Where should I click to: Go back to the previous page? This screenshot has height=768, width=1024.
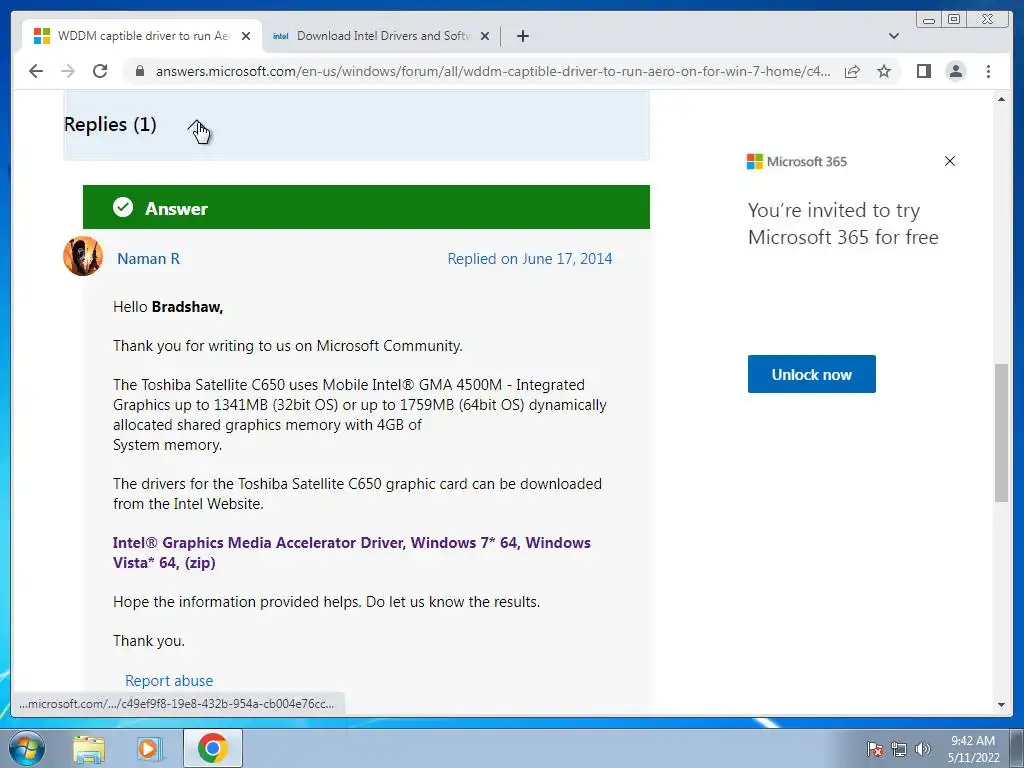pyautogui.click(x=36, y=71)
